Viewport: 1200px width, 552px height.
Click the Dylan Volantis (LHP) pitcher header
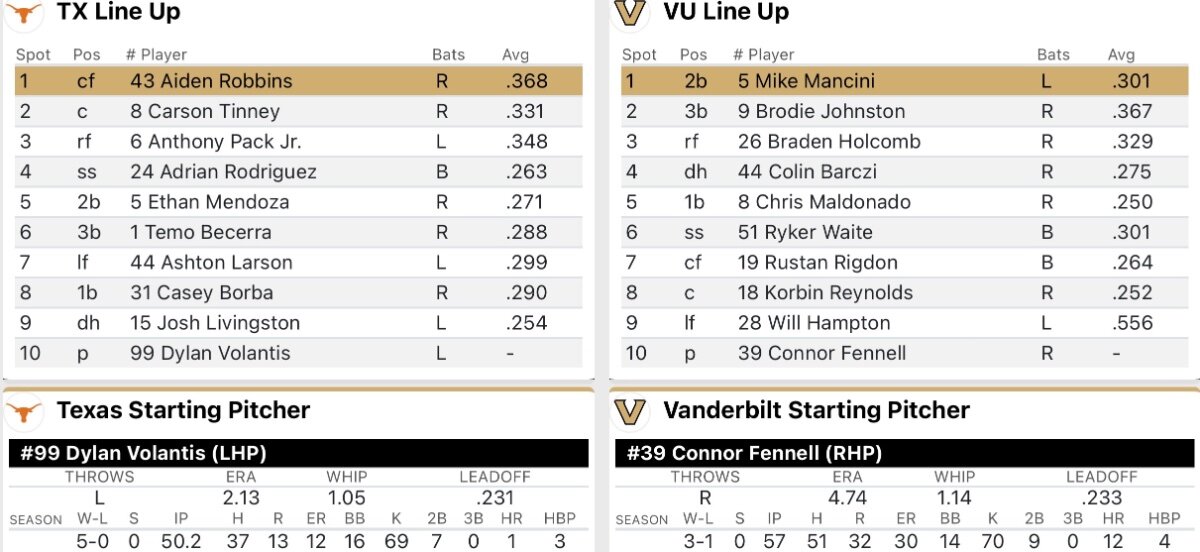pyautogui.click(x=144, y=453)
